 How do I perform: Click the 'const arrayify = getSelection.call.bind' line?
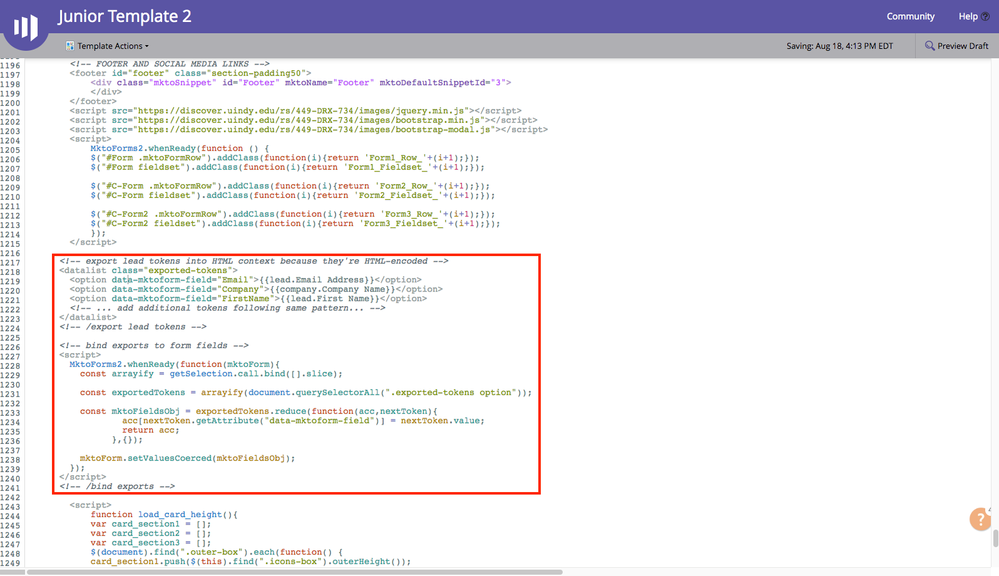(211, 374)
